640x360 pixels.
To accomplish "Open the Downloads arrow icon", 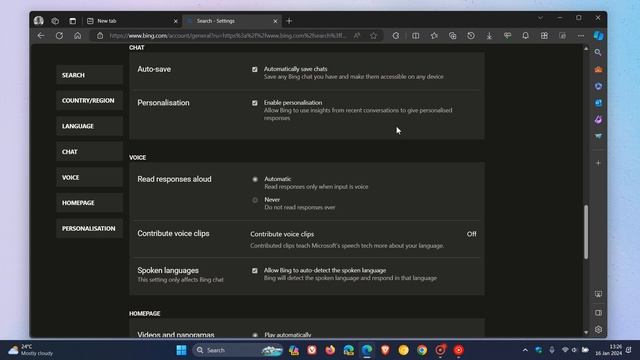I will tap(489, 36).
